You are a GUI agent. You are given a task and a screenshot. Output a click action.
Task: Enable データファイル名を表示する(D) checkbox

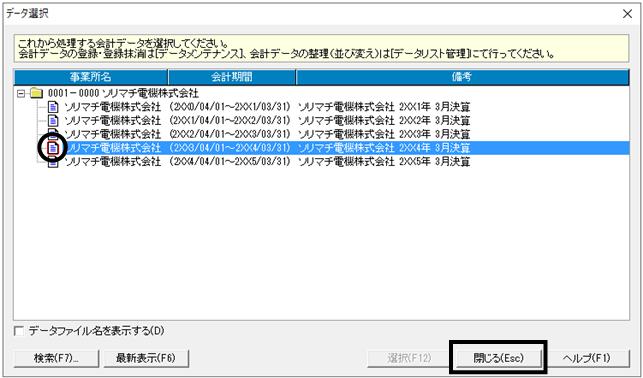[x=18, y=331]
